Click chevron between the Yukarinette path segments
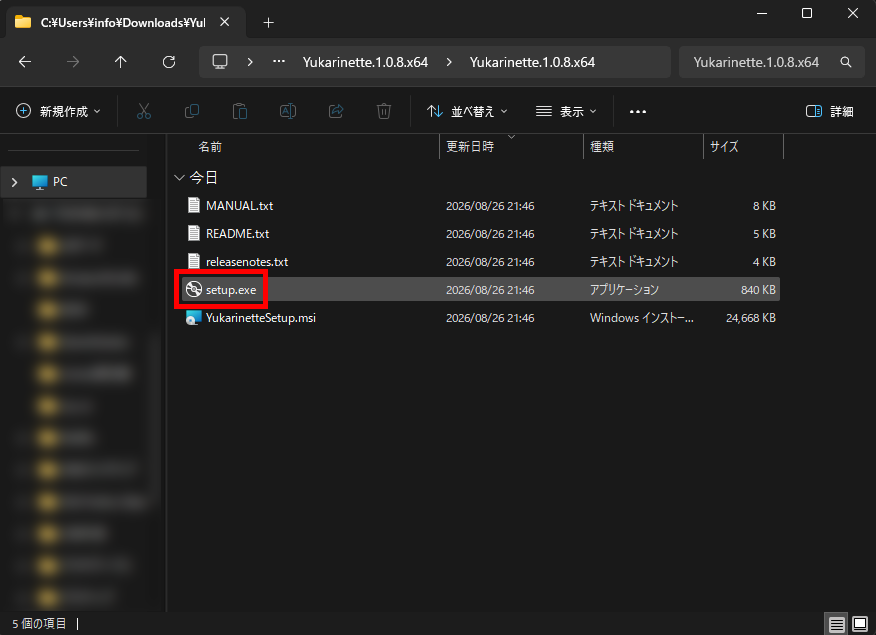The height and width of the screenshot is (635, 876). click(449, 62)
